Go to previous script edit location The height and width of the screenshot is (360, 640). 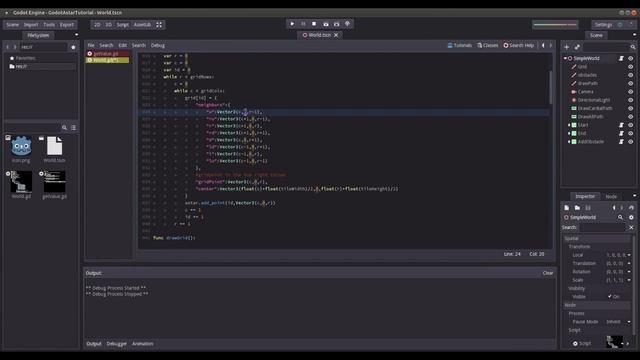pos(543,45)
